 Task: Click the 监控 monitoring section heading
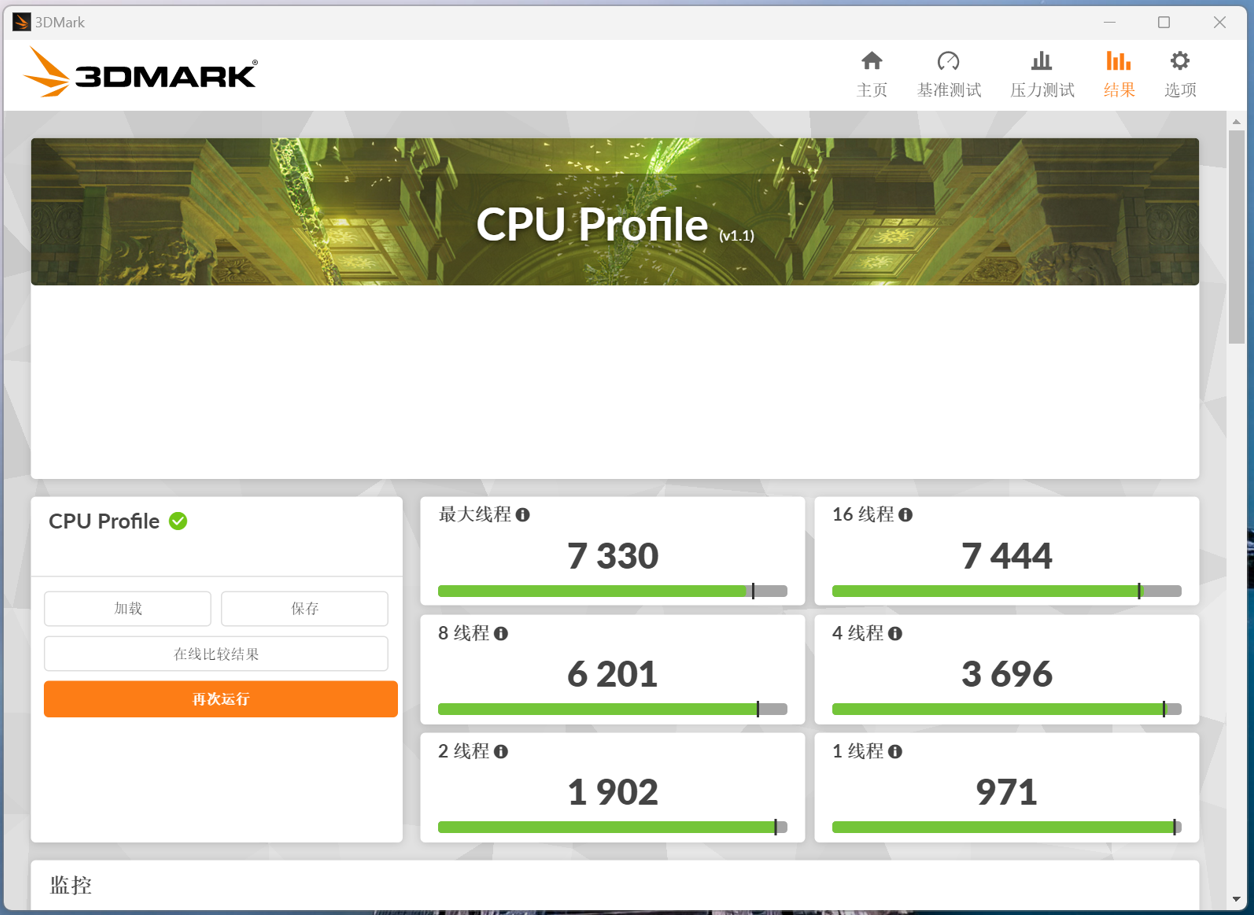tap(71, 885)
